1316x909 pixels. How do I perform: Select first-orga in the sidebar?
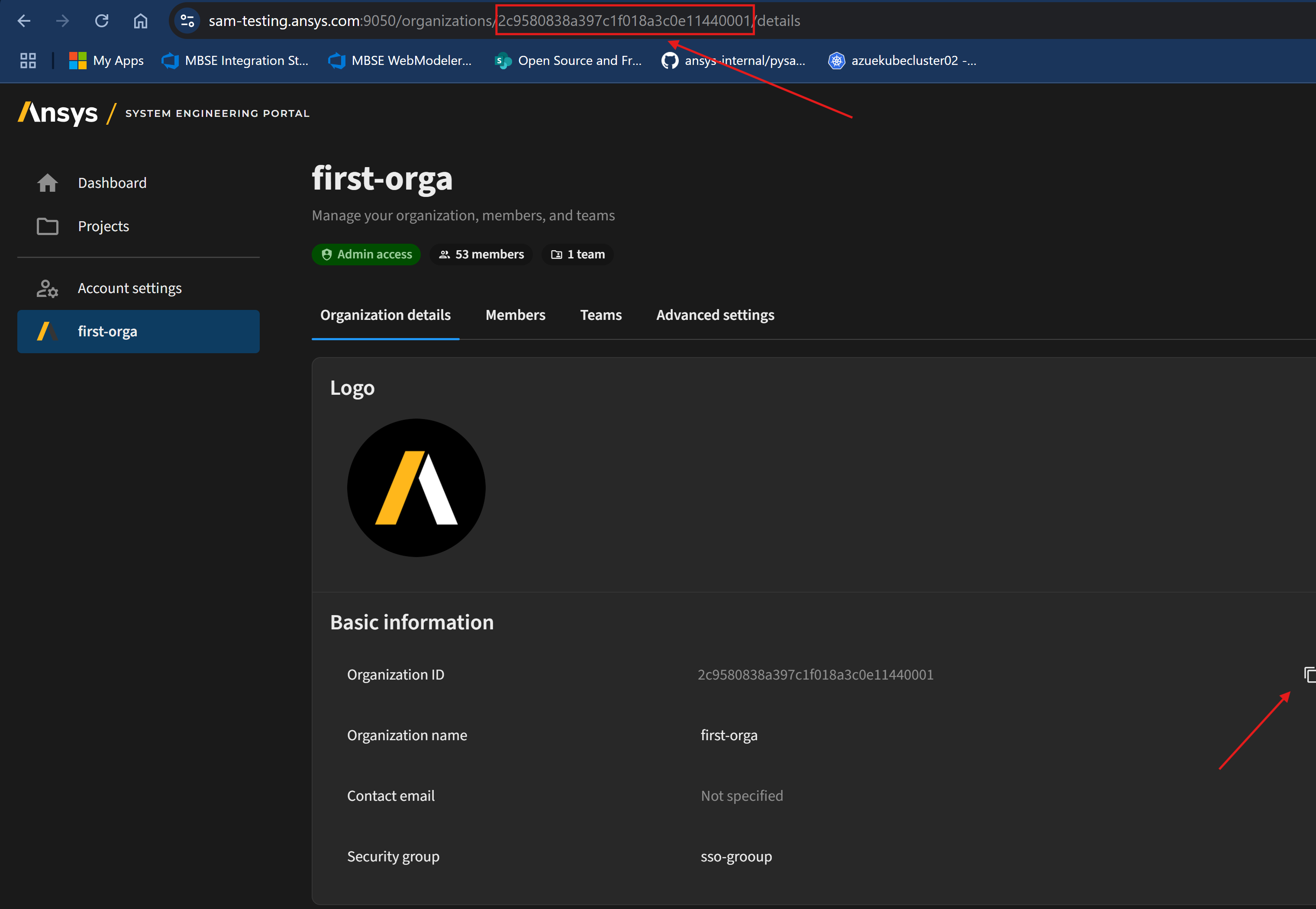[139, 332]
